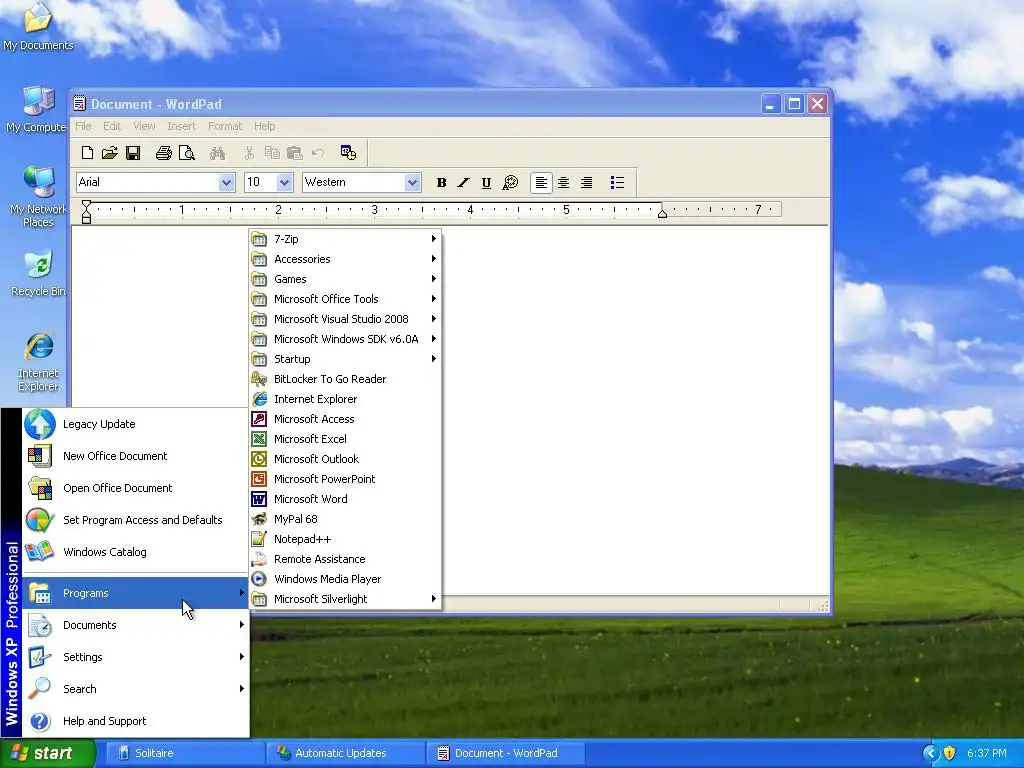Click the Copy icon in WordPad toolbar
Screen dimensions: 1024x768
[272, 153]
